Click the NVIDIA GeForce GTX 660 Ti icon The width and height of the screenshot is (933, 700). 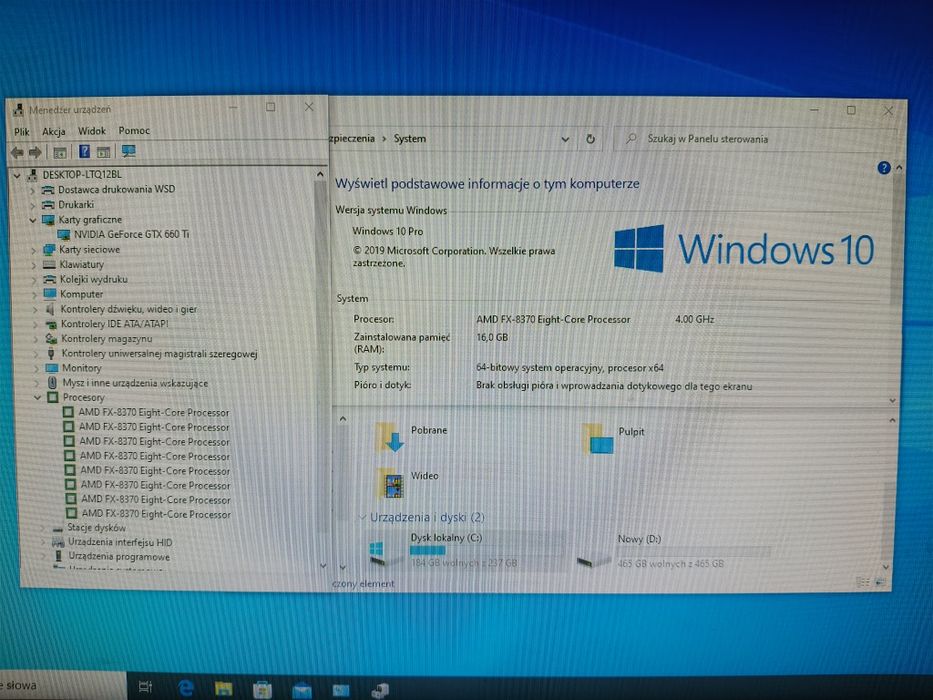pyautogui.click(x=64, y=235)
